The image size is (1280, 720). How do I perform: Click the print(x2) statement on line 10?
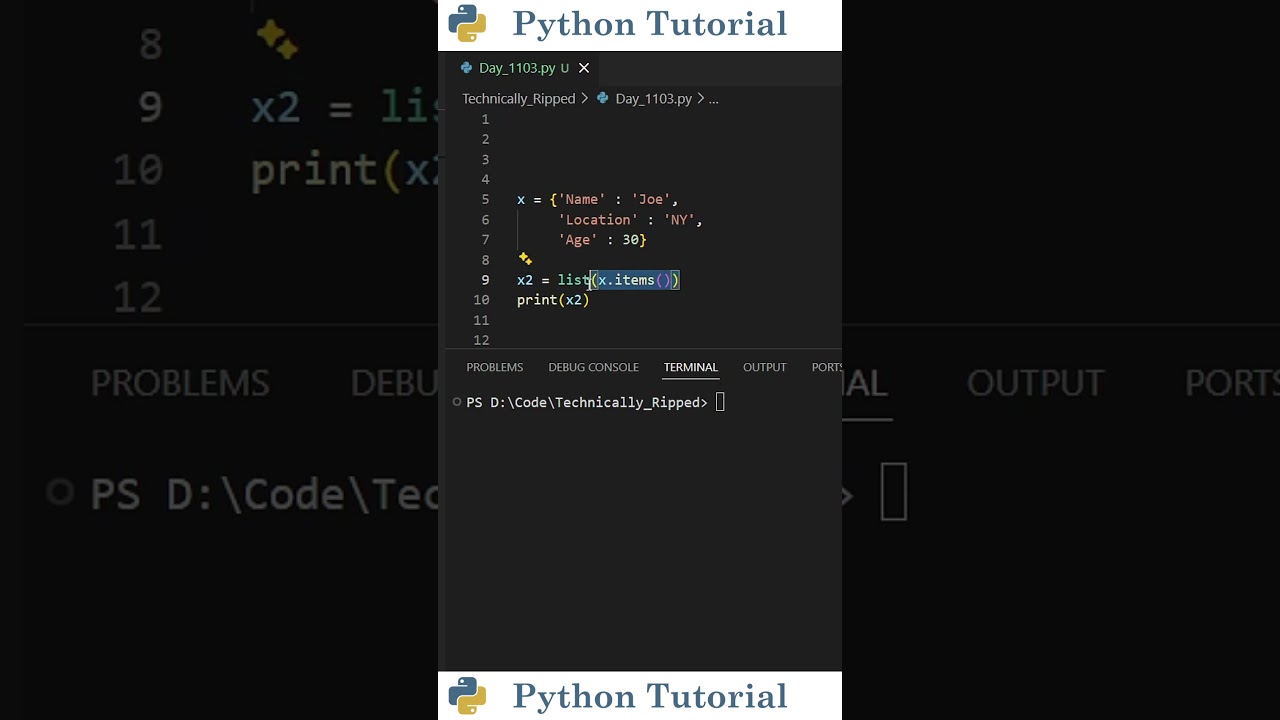point(553,300)
